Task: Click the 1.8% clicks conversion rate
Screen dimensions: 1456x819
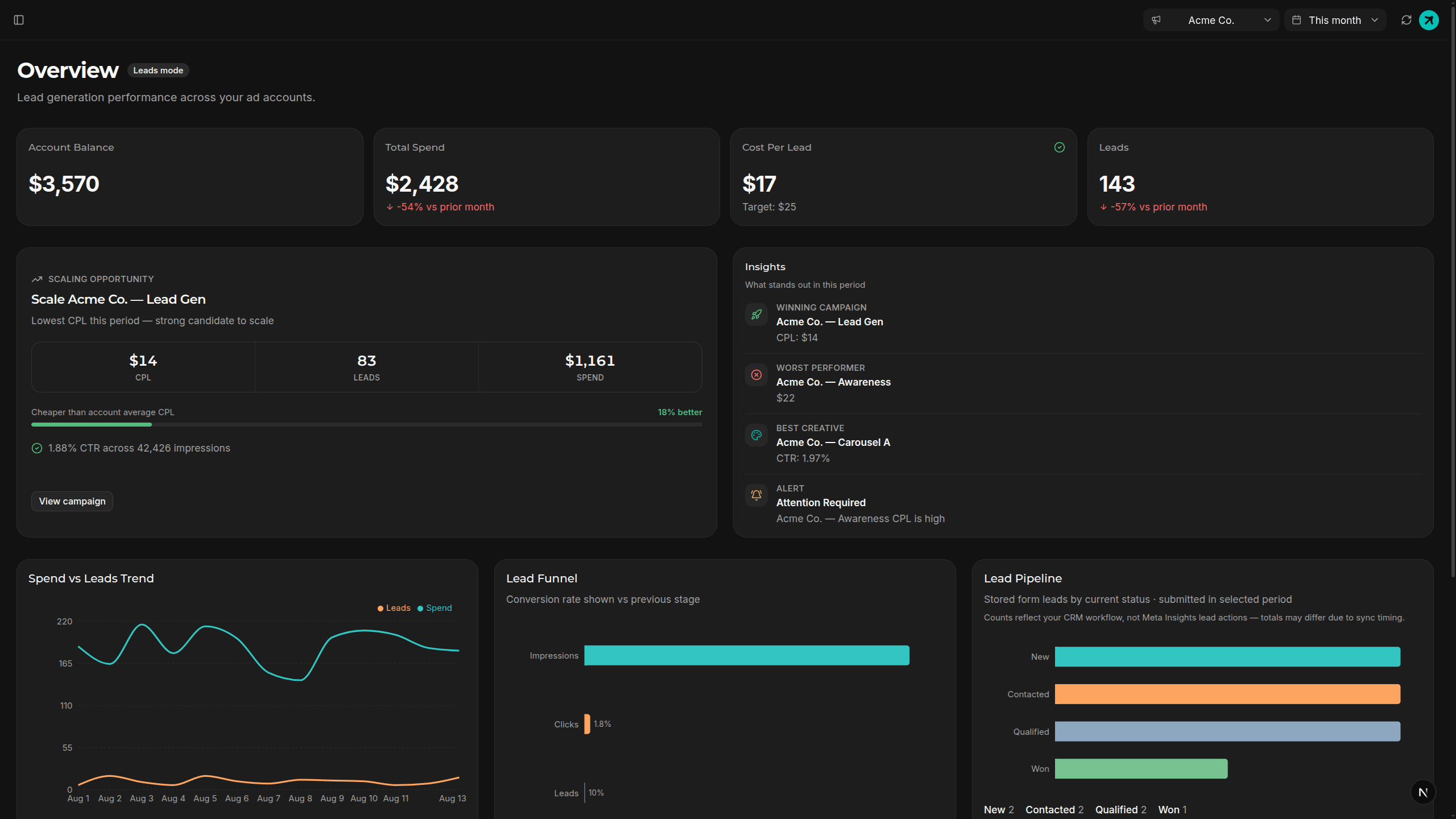Action: coord(602,724)
